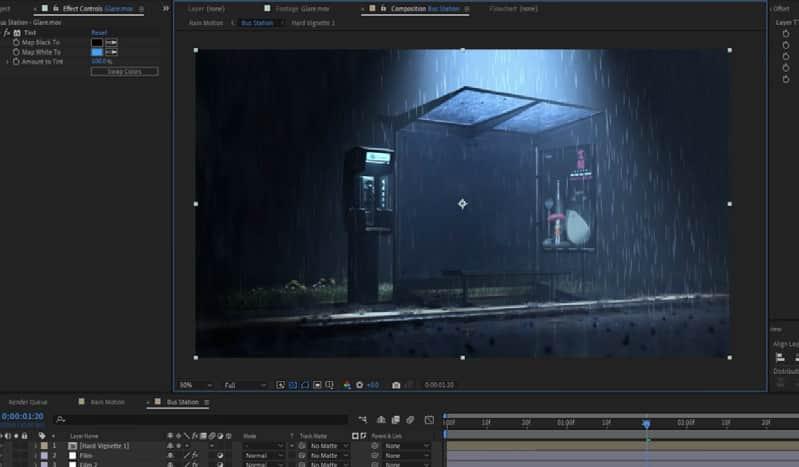The image size is (799, 467).
Task: Select the Hard Vignette 1 layer
Action: click(x=105, y=446)
